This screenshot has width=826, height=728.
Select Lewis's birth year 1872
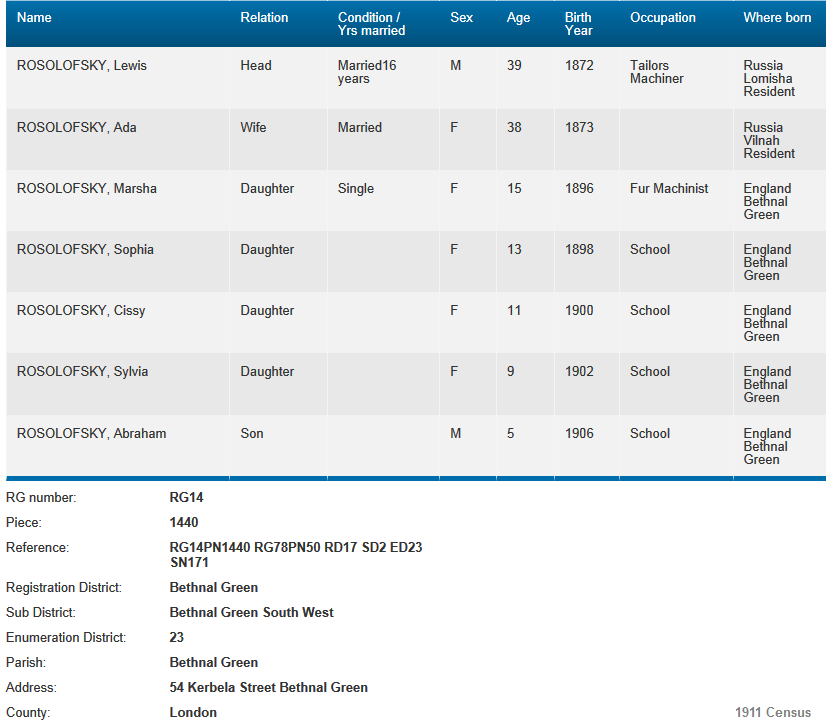coord(579,66)
